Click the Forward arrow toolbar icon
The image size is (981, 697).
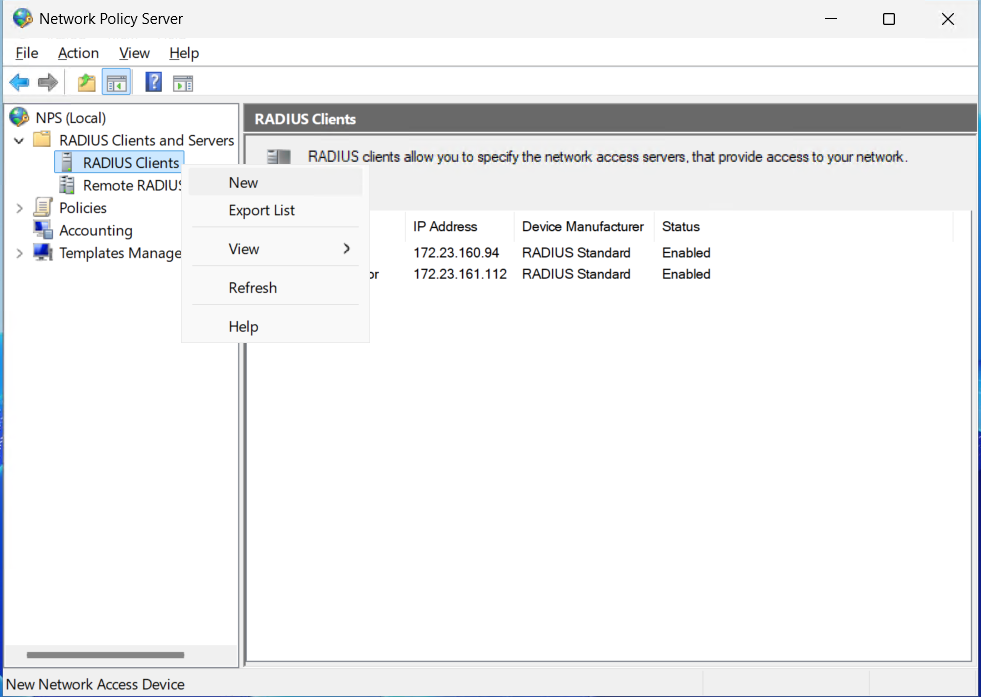point(48,82)
